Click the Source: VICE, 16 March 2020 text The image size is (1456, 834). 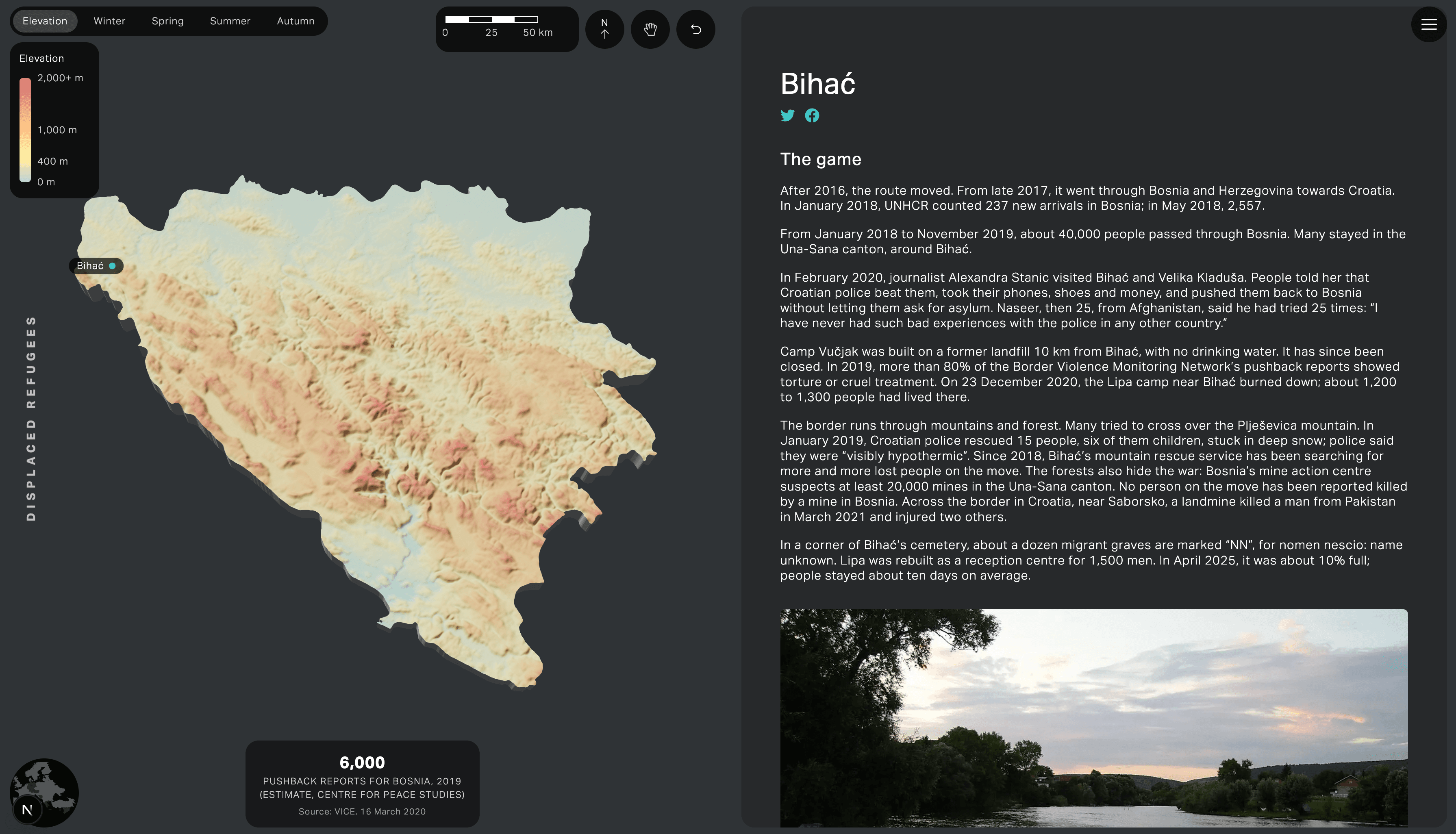362,811
